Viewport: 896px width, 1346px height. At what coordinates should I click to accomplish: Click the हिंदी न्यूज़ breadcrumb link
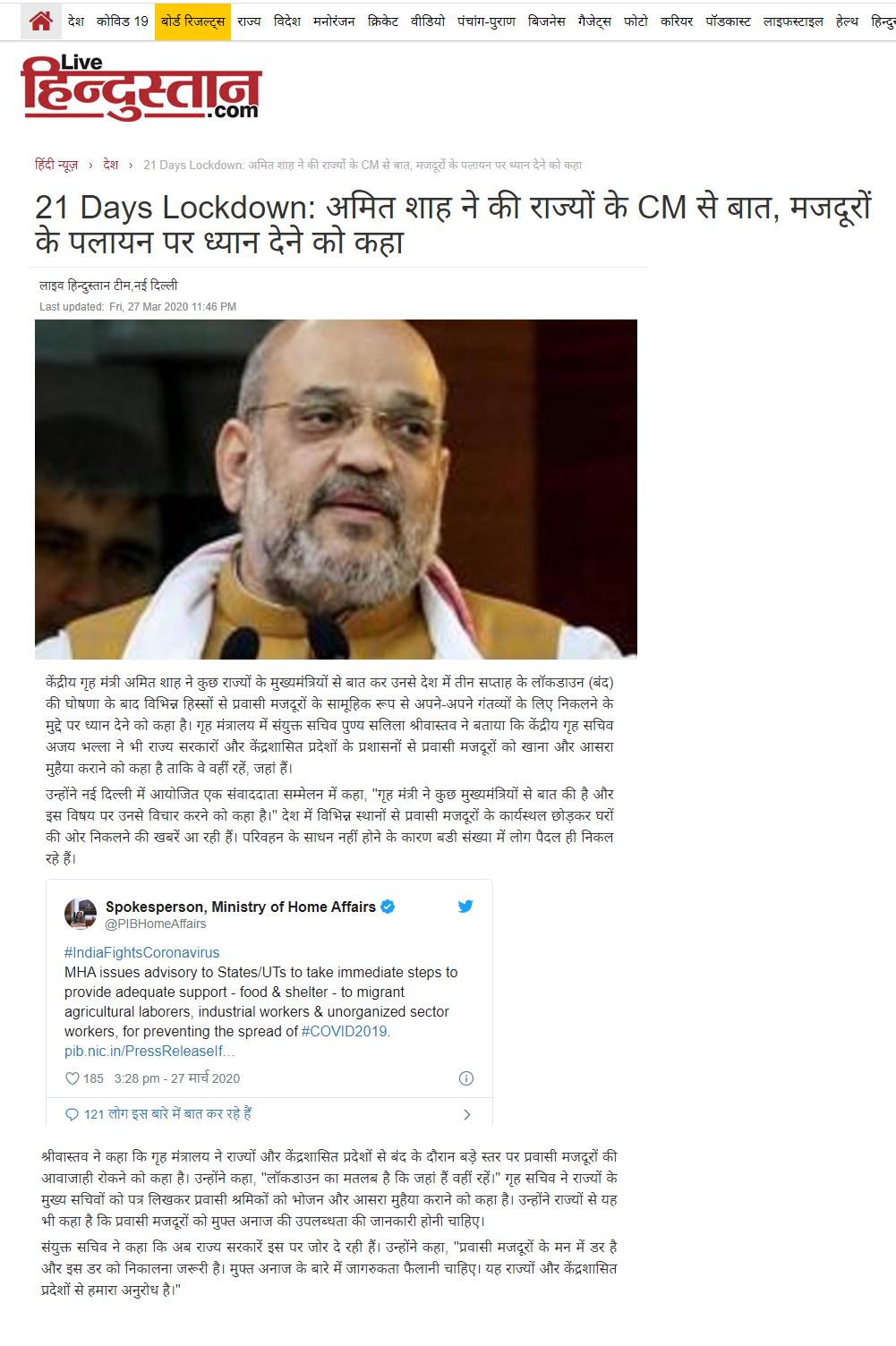pos(56,165)
